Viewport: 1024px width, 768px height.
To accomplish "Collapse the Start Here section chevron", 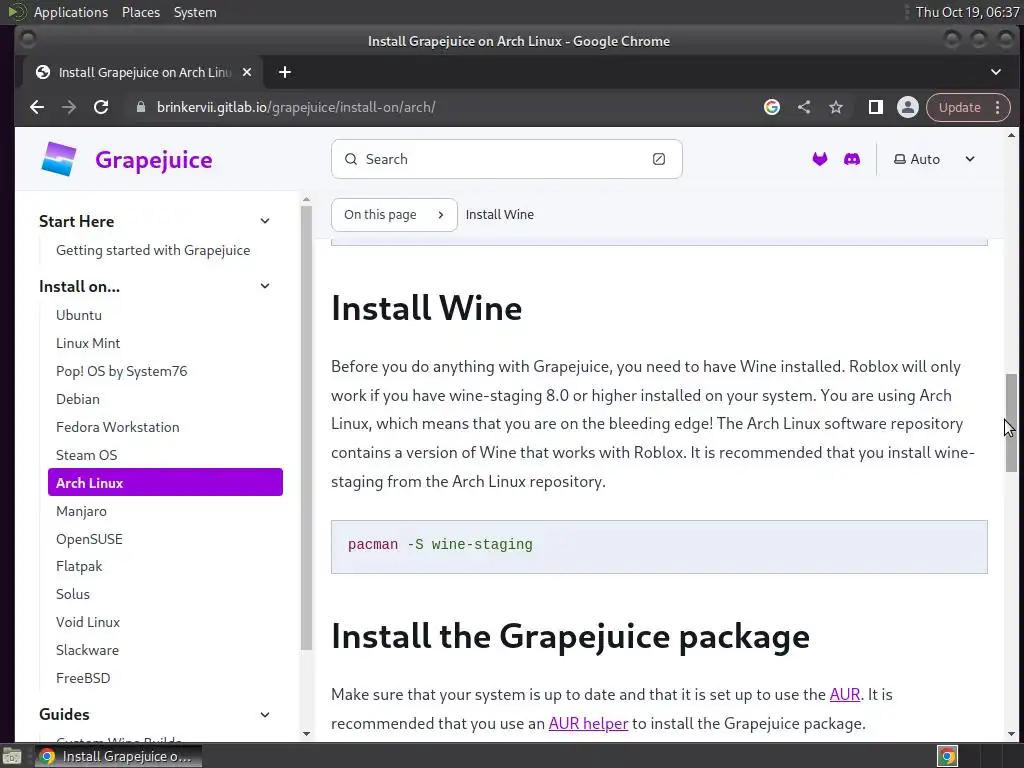I will 264,221.
